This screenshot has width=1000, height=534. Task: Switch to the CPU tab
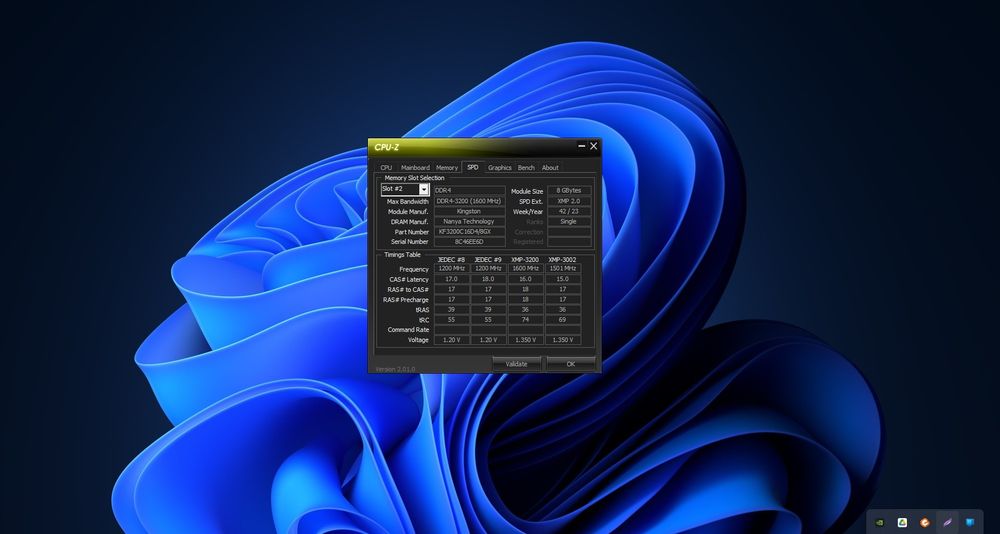[386, 168]
